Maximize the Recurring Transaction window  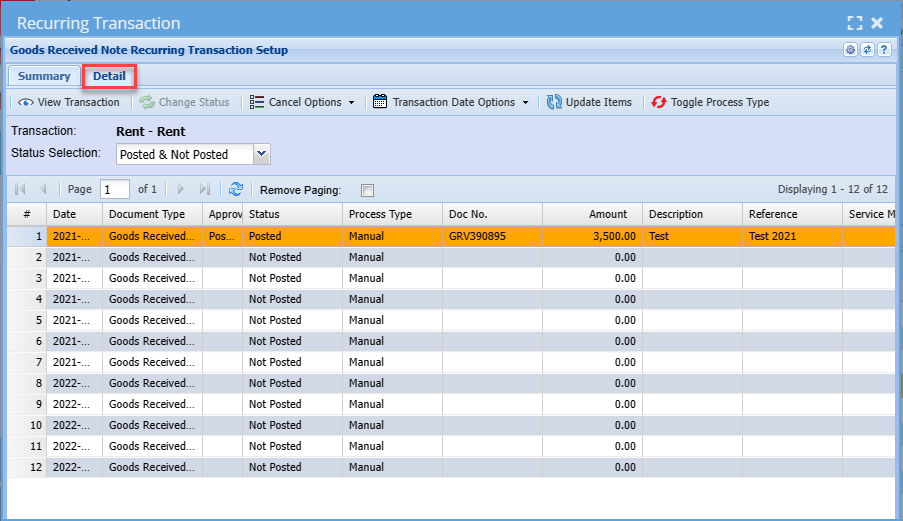[854, 23]
